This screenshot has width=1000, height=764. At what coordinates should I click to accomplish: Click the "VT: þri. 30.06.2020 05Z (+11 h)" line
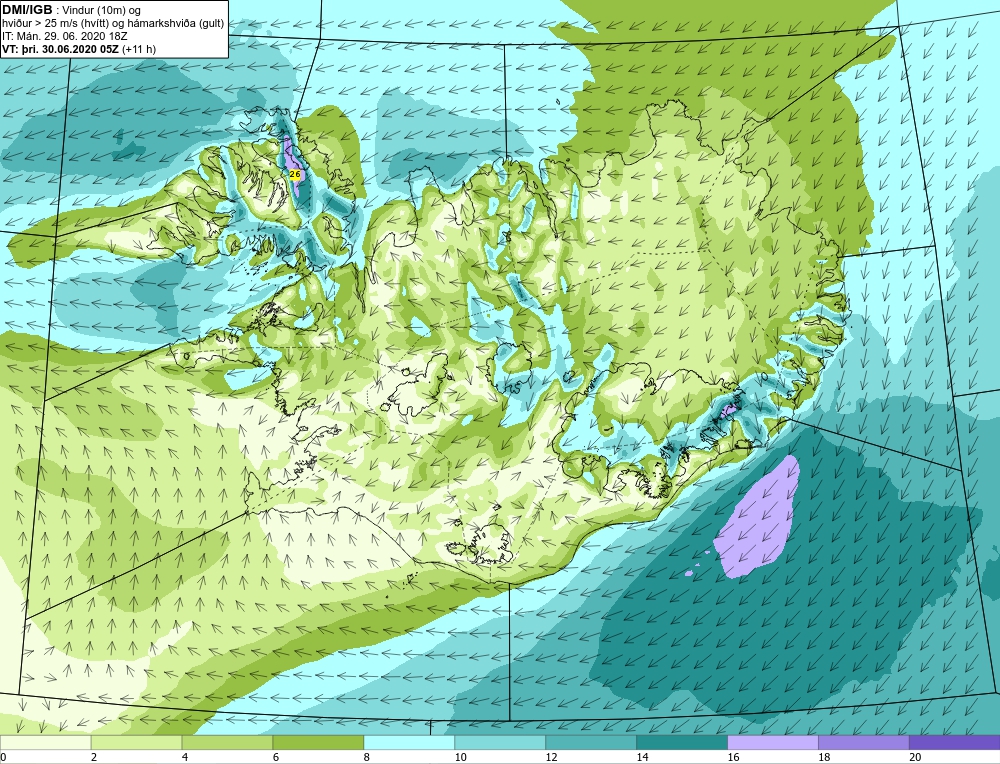[x=79, y=49]
